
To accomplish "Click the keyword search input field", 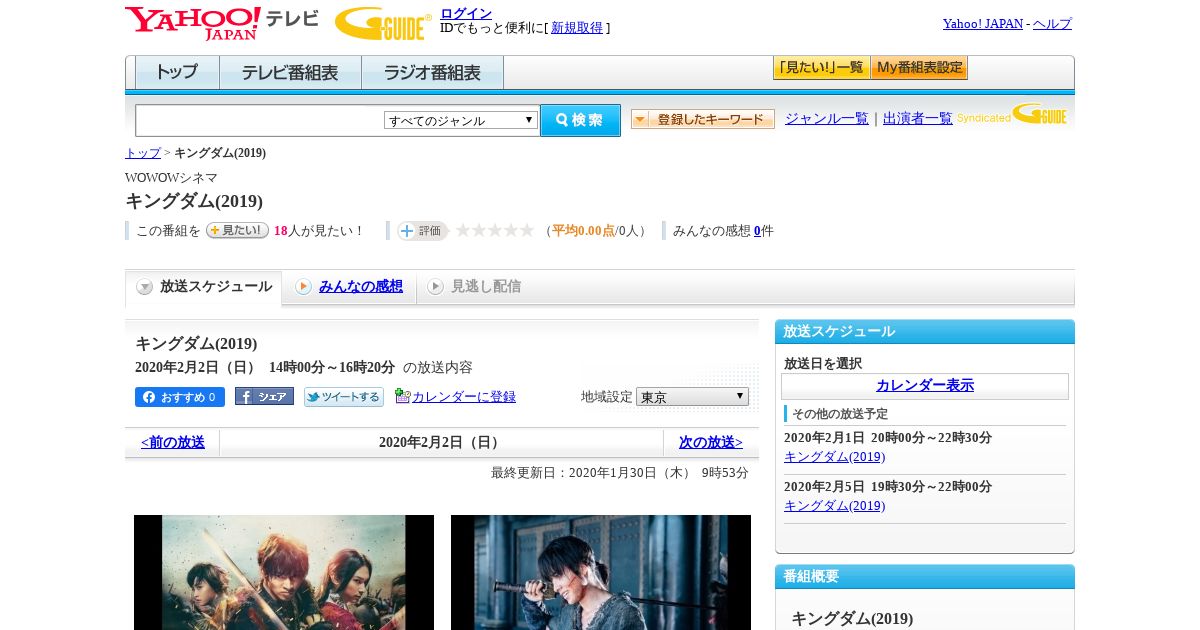I will point(260,120).
